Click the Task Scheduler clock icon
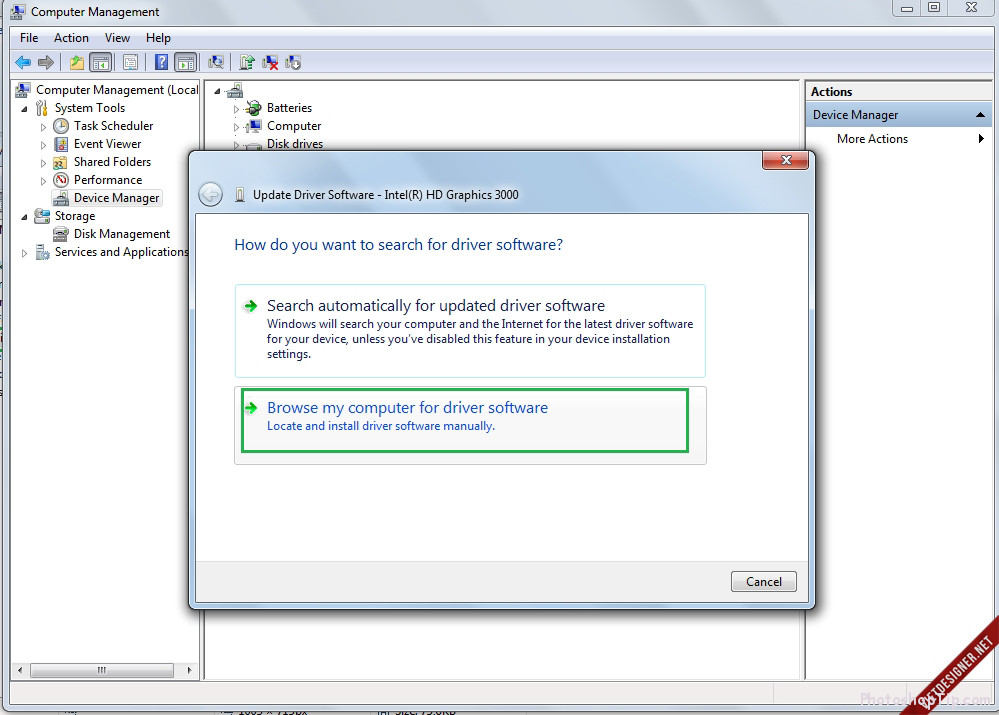This screenshot has height=715, width=999. point(61,126)
